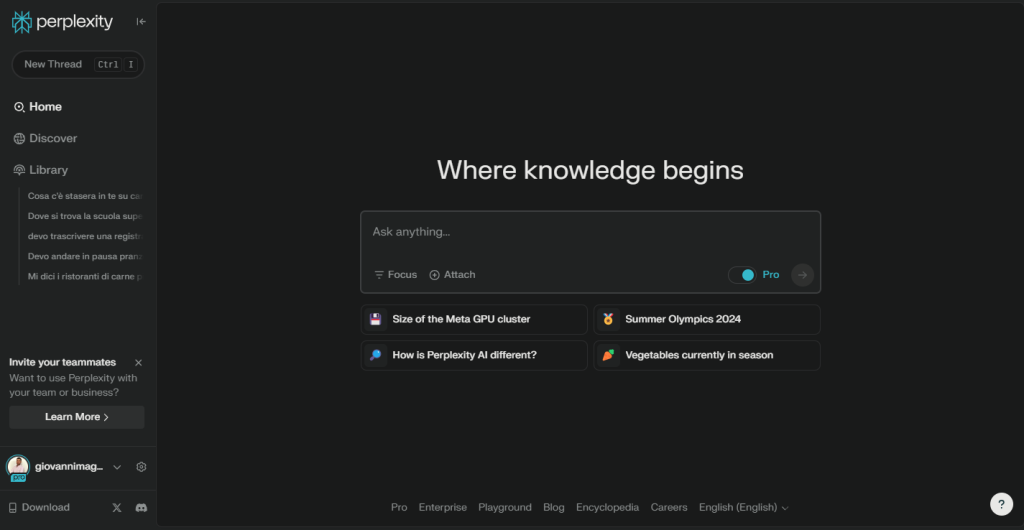Open the Library section

(48, 170)
